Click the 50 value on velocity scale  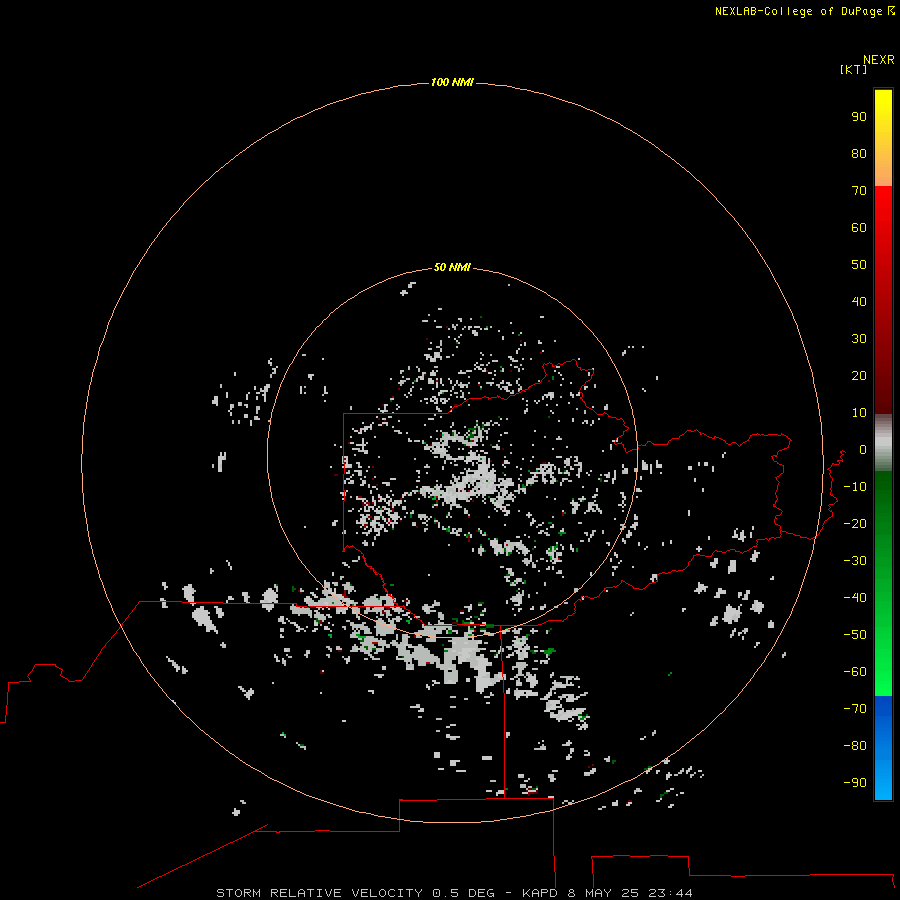pyautogui.click(x=859, y=265)
